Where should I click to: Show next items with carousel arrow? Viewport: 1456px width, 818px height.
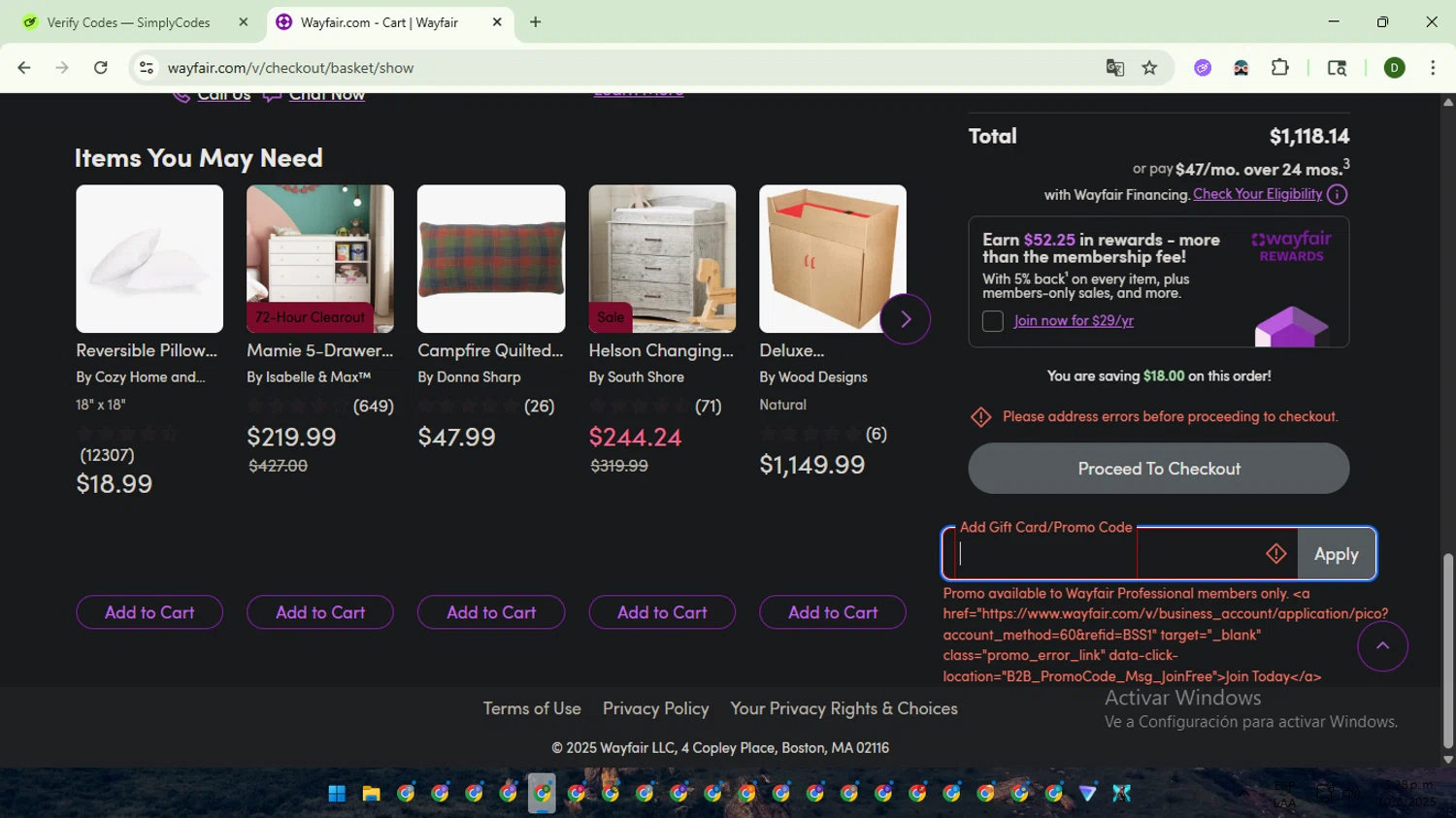(905, 319)
